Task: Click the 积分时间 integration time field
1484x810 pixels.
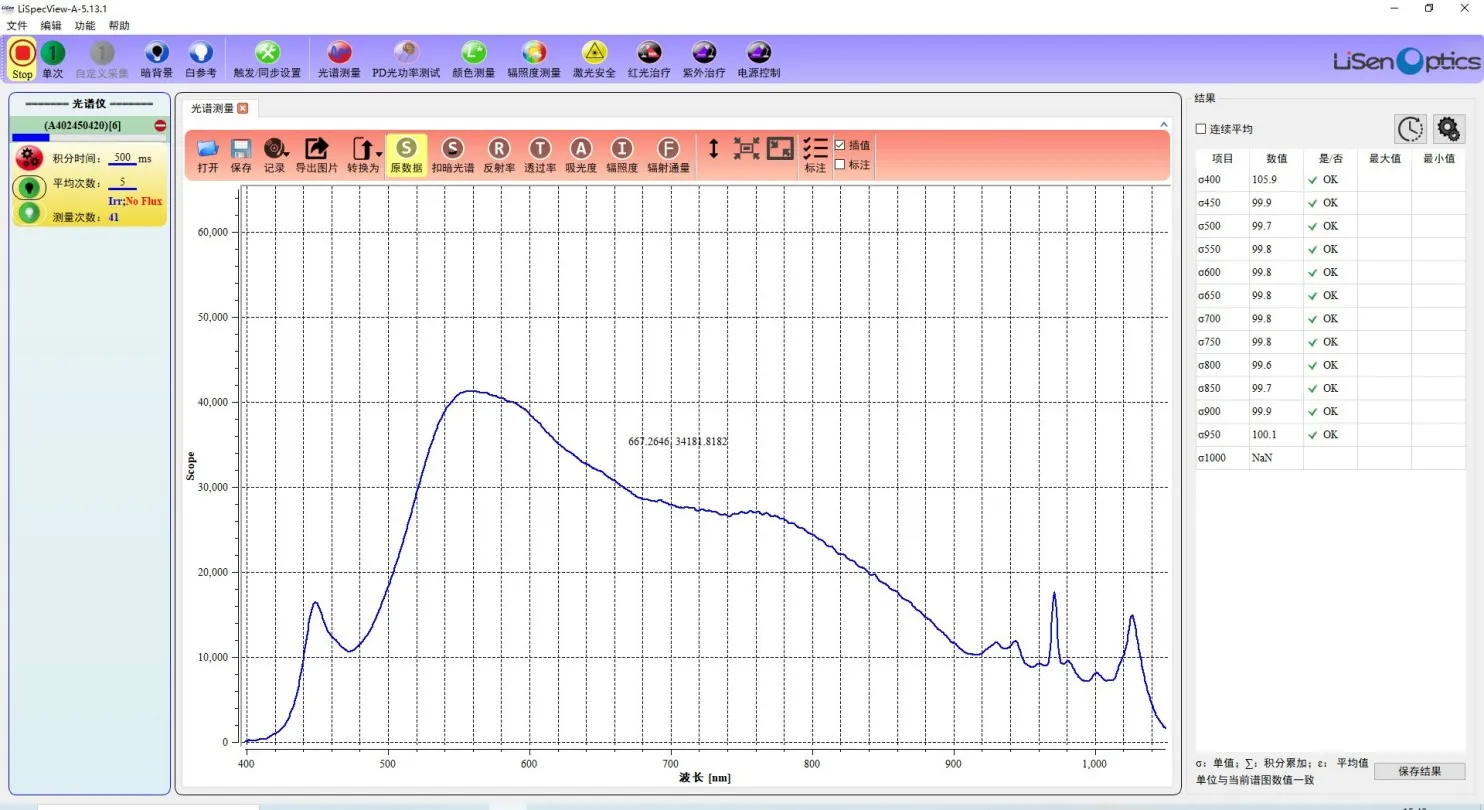Action: 123,158
